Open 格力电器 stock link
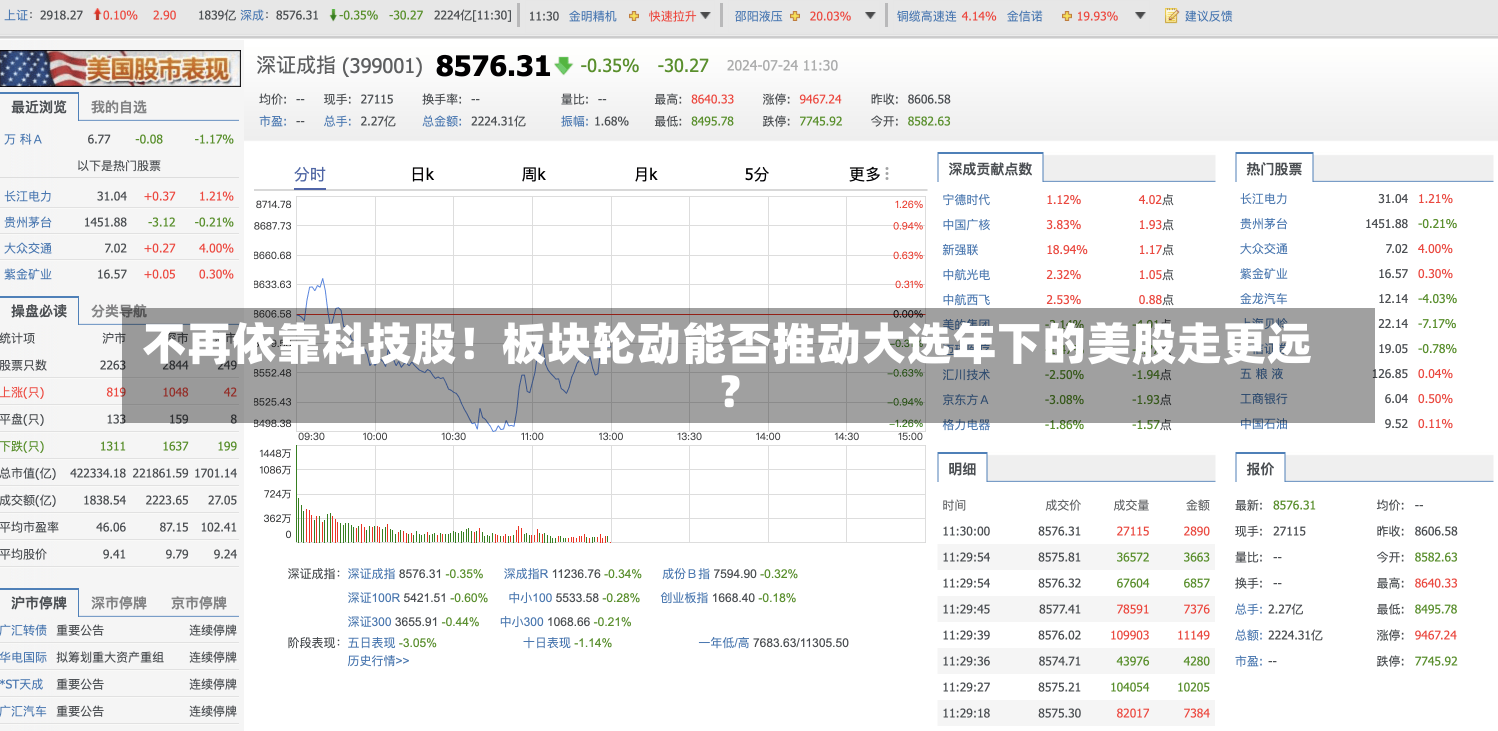The width and height of the screenshot is (1498, 731). point(966,424)
